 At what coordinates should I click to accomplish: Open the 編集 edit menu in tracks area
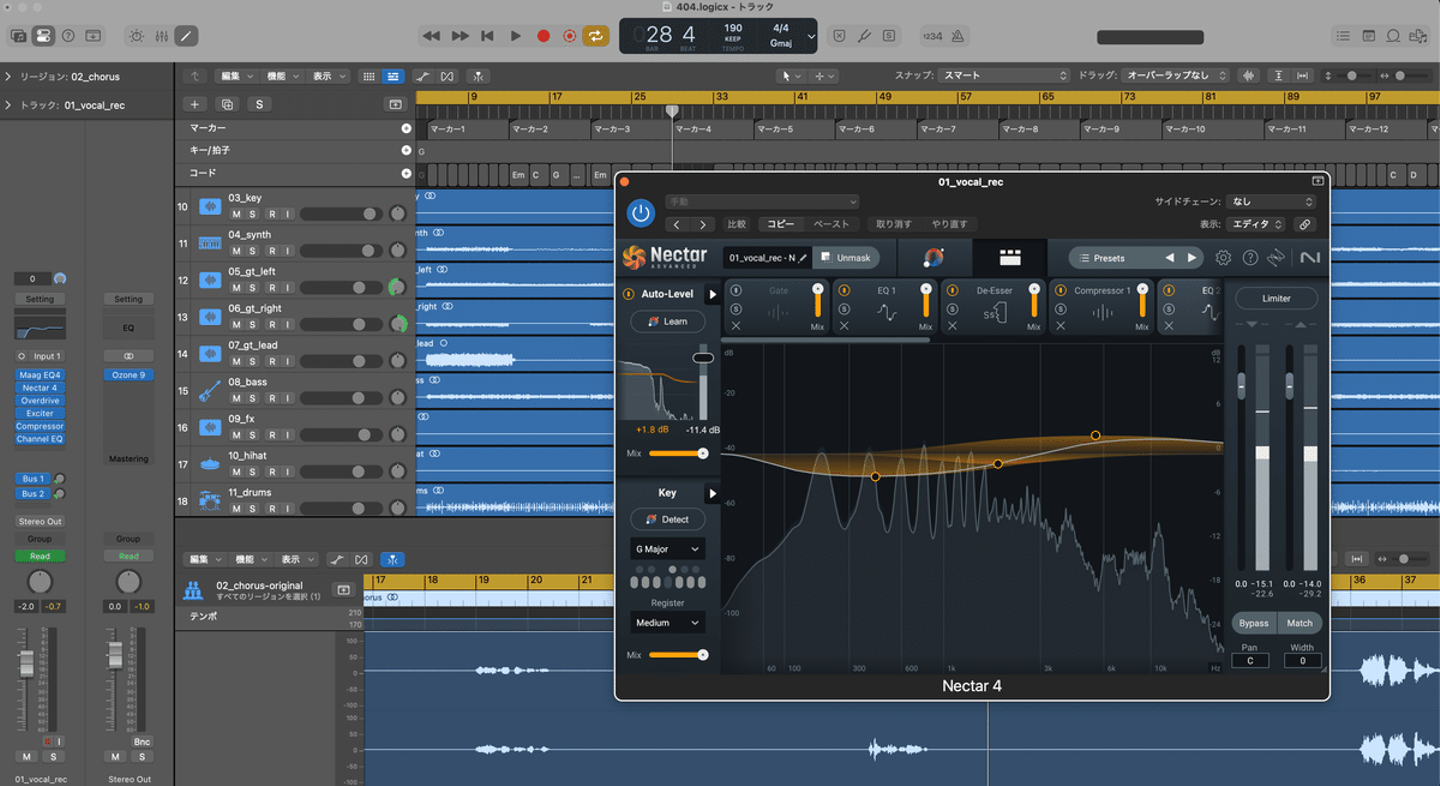tap(236, 76)
